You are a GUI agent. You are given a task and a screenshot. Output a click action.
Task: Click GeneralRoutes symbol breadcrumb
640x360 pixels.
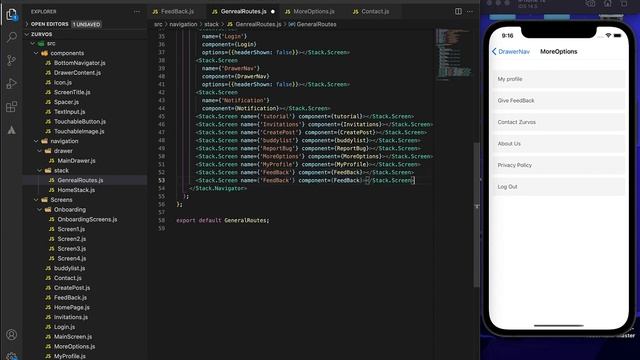(x=313, y=24)
